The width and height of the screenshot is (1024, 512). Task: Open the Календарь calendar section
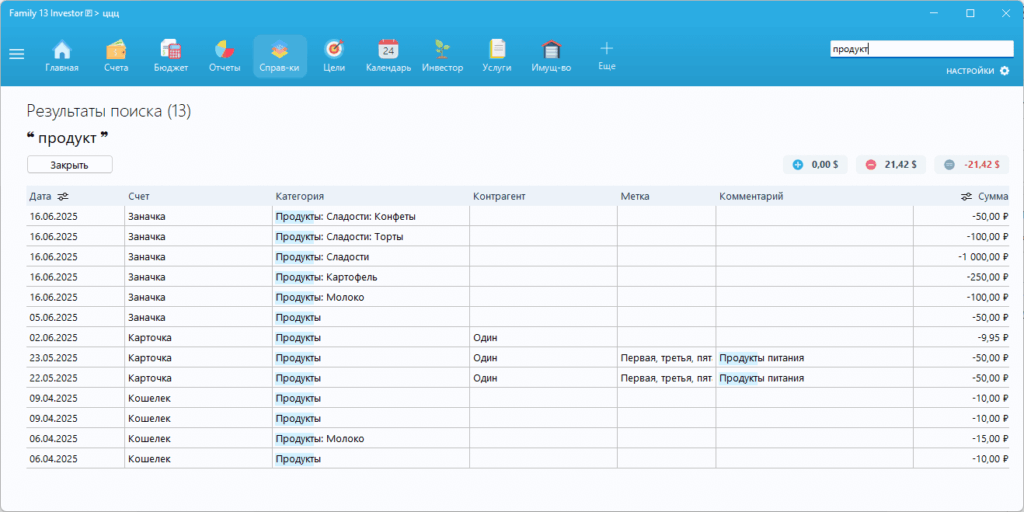click(x=389, y=56)
